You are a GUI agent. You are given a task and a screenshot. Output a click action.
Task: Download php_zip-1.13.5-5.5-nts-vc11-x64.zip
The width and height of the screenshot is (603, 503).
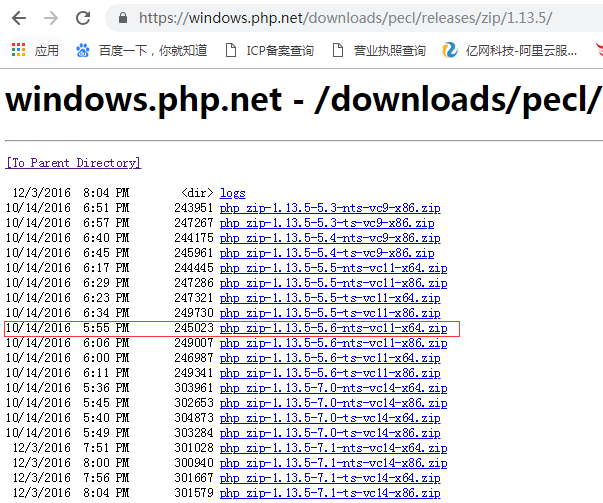click(x=333, y=268)
